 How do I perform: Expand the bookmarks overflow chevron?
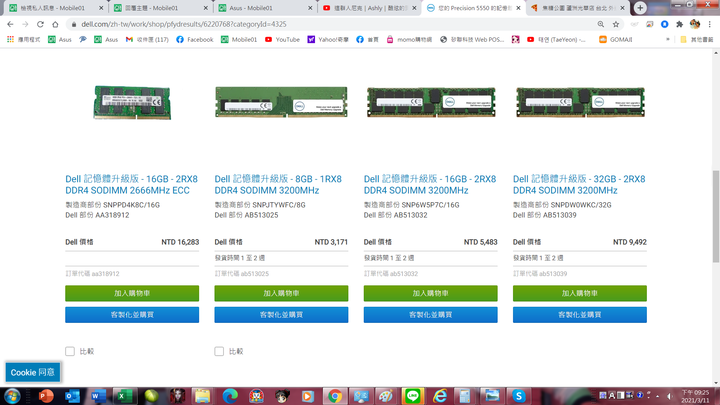668,39
